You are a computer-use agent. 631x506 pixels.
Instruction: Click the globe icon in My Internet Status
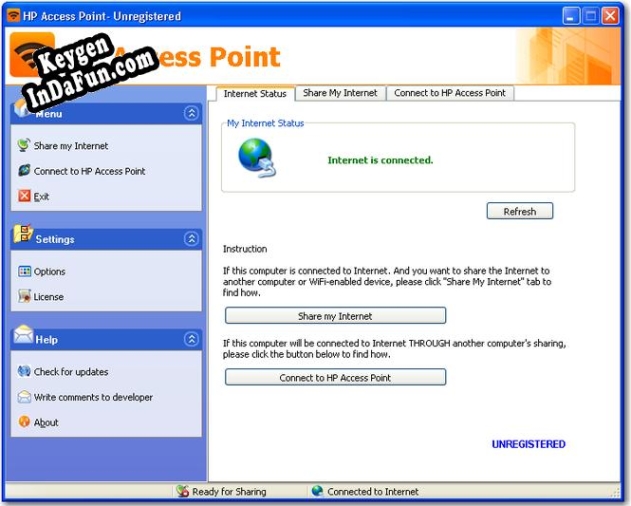(x=257, y=157)
